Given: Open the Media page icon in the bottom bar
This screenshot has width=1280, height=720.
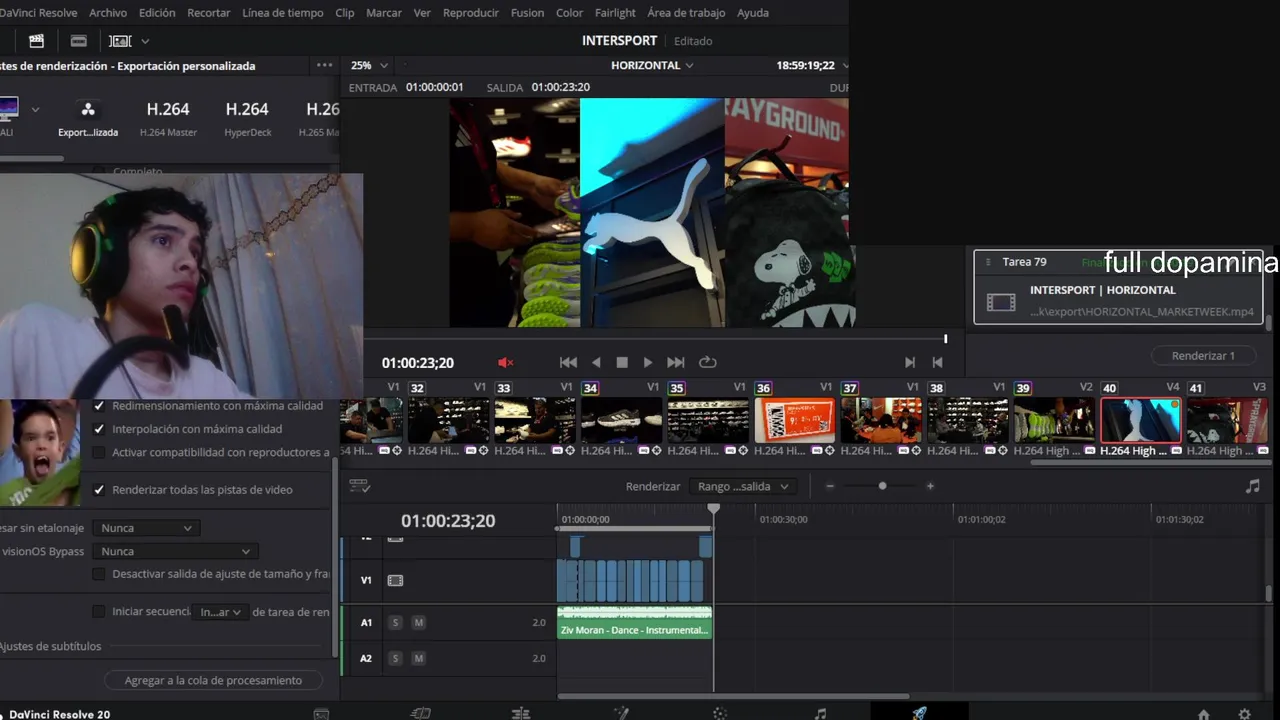Looking at the screenshot, I should [321, 713].
